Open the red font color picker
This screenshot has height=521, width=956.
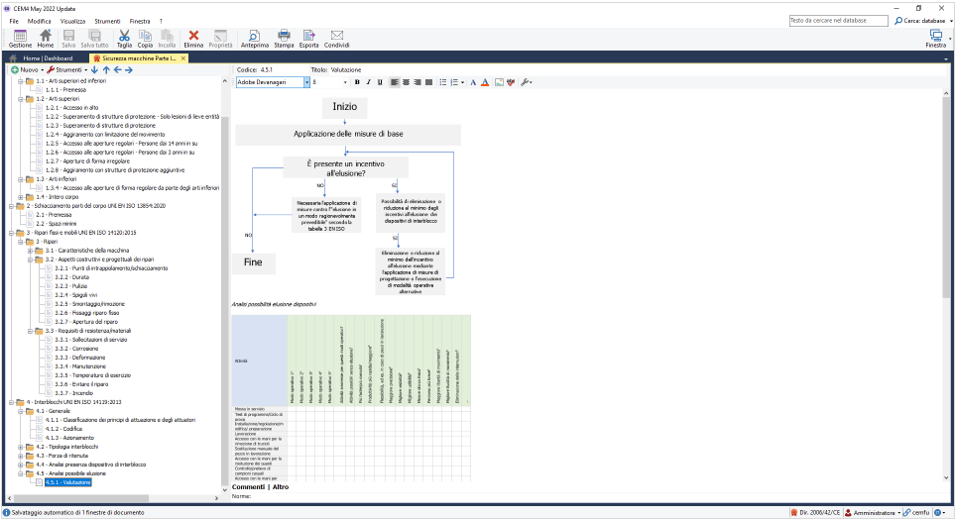point(485,82)
